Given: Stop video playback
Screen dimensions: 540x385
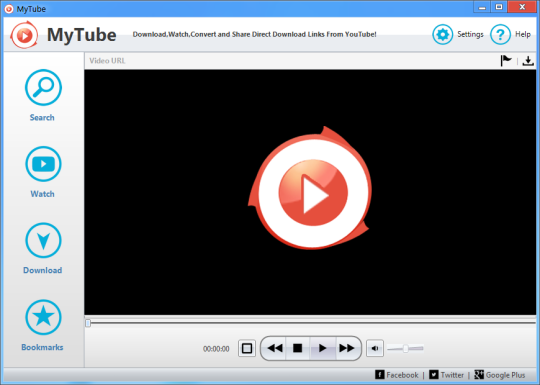Looking at the screenshot, I should (x=298, y=348).
